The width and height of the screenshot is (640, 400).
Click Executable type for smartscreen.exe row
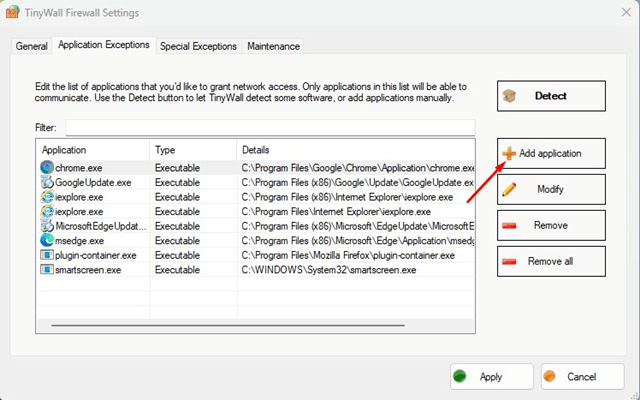point(177,270)
